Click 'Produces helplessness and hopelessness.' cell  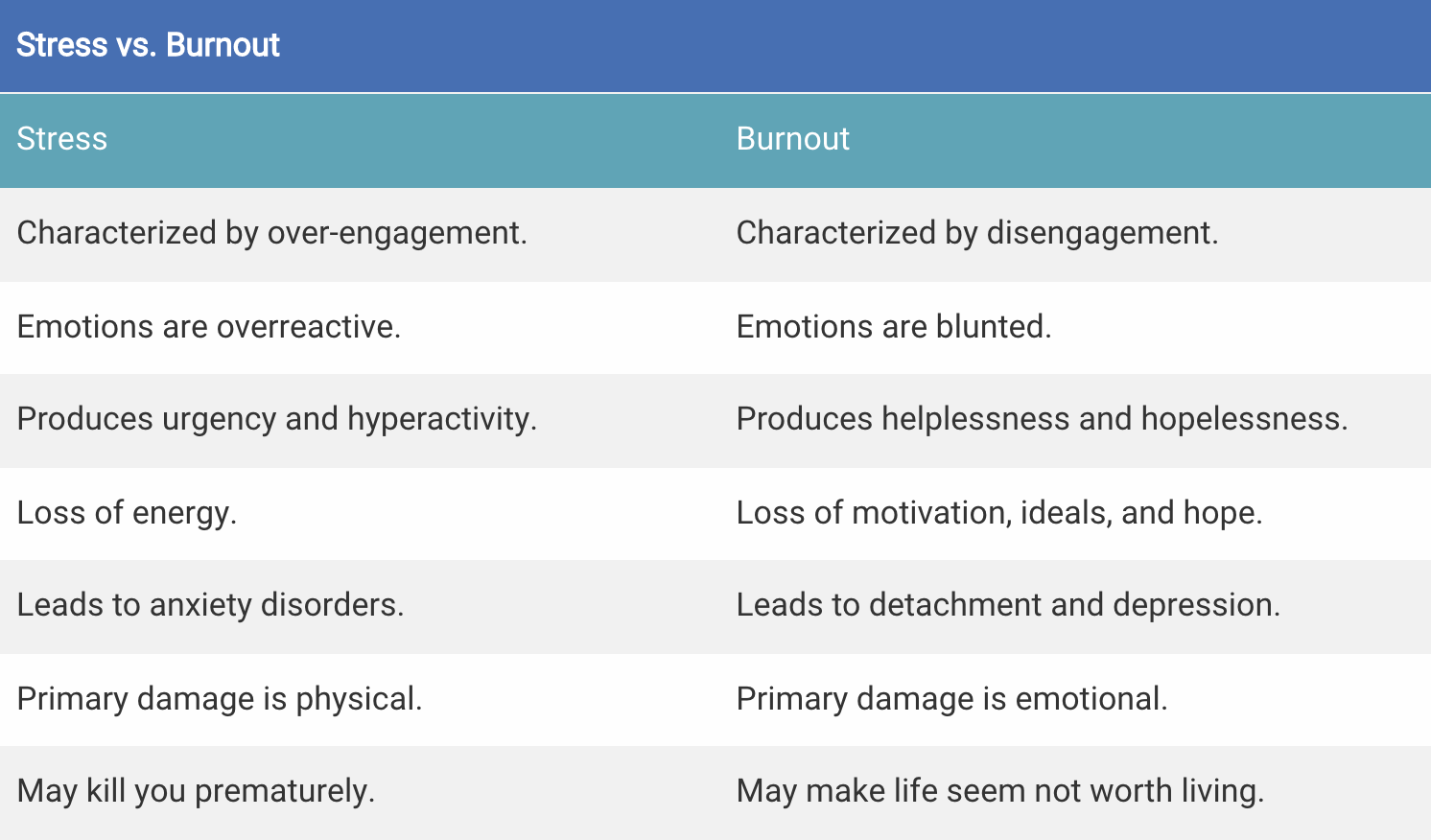1042,419
